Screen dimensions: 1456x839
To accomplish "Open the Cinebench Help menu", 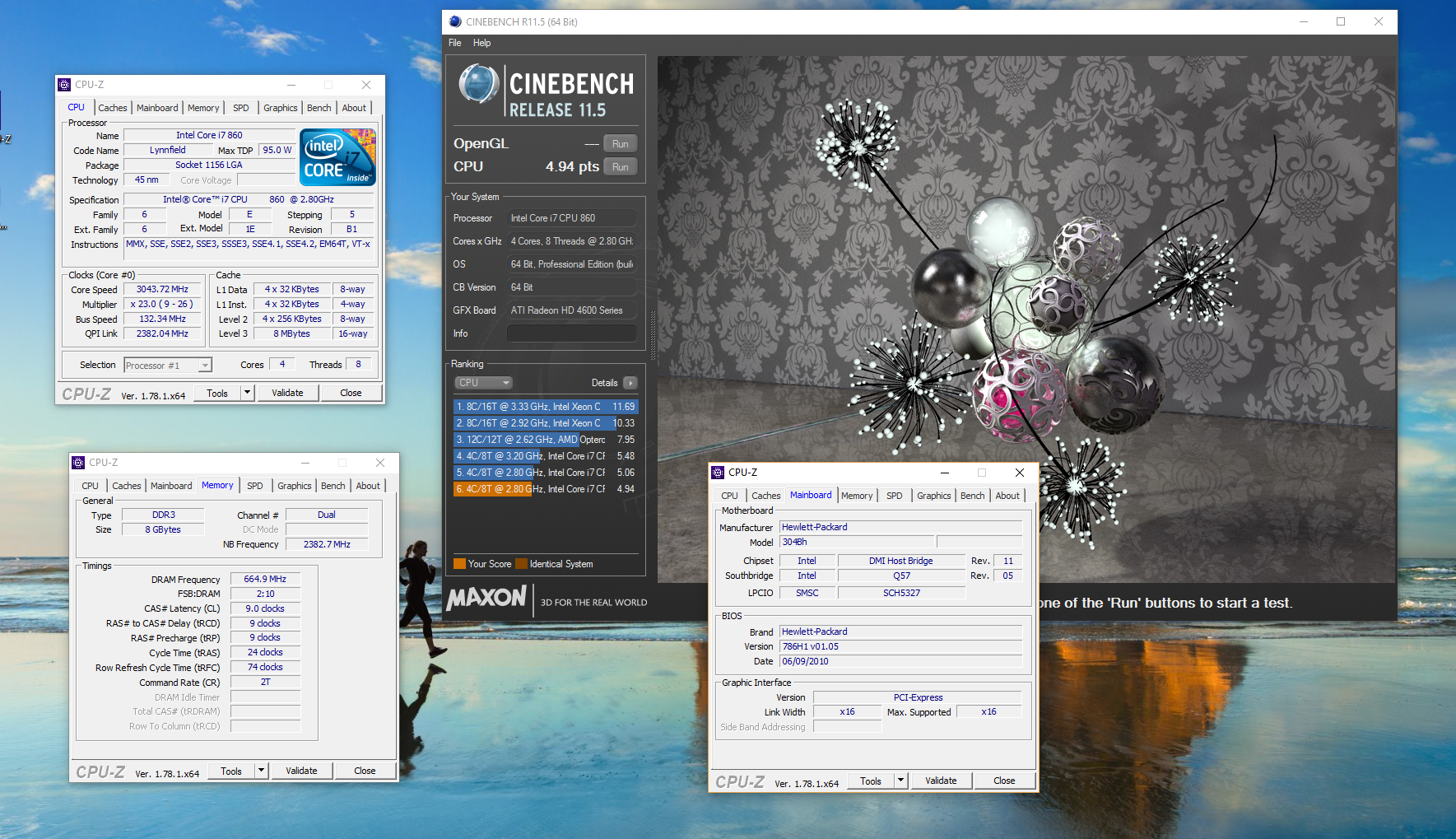I will [x=481, y=43].
